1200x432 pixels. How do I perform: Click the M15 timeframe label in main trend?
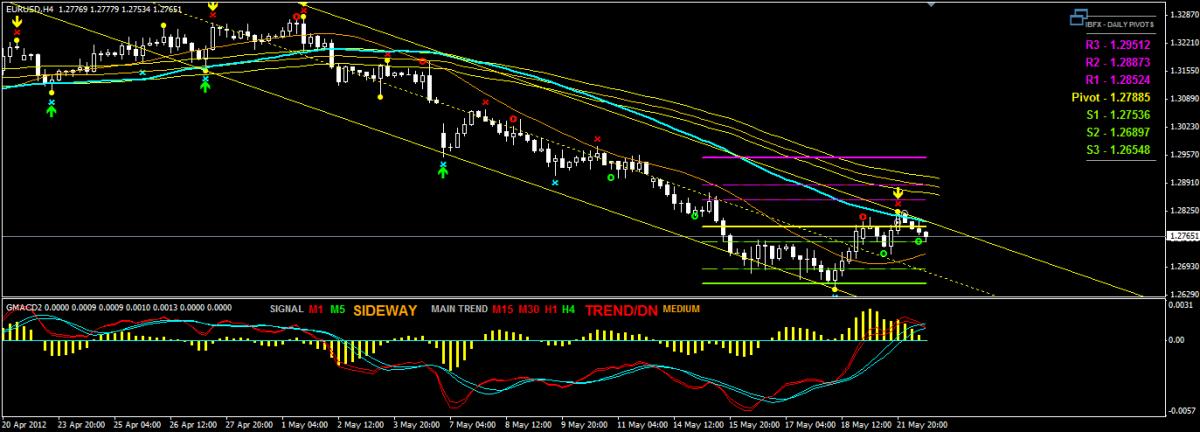[503, 310]
